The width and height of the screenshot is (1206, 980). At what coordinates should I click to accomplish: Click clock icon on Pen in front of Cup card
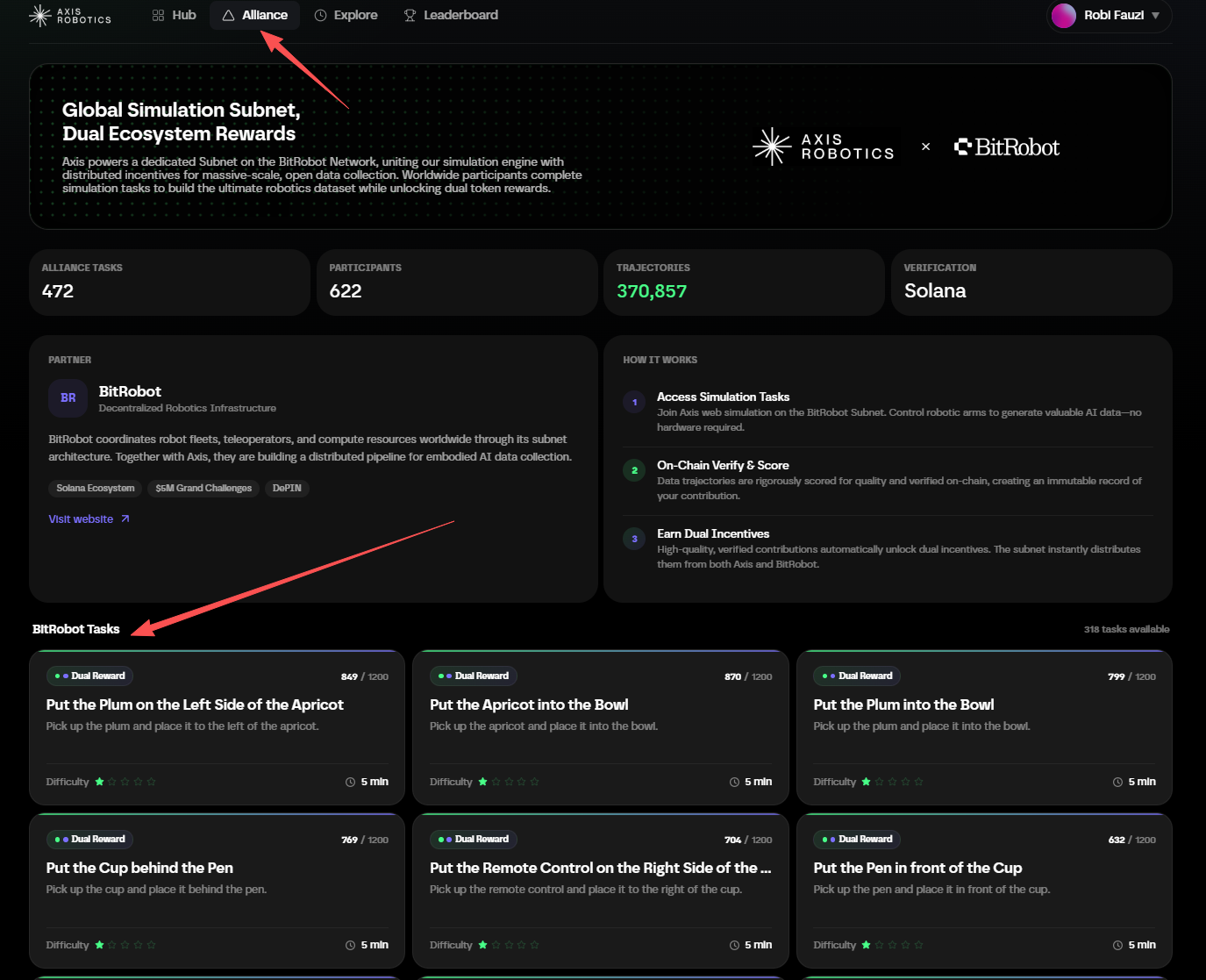click(x=1117, y=945)
